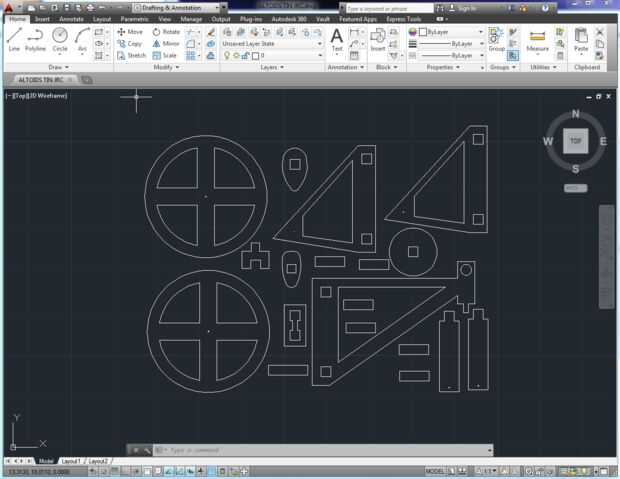Viewport: 620px width, 479px height.
Task: Click the TOP face of ViewCube
Action: pyautogui.click(x=575, y=140)
